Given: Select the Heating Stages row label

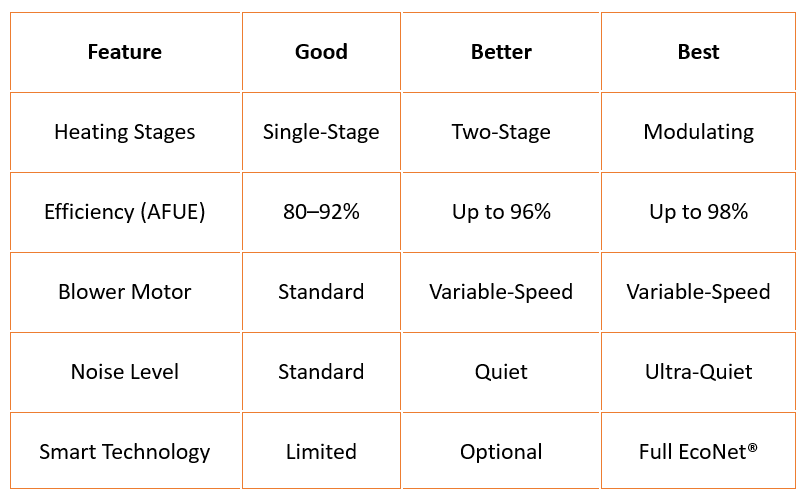Looking at the screenshot, I should click(125, 132).
